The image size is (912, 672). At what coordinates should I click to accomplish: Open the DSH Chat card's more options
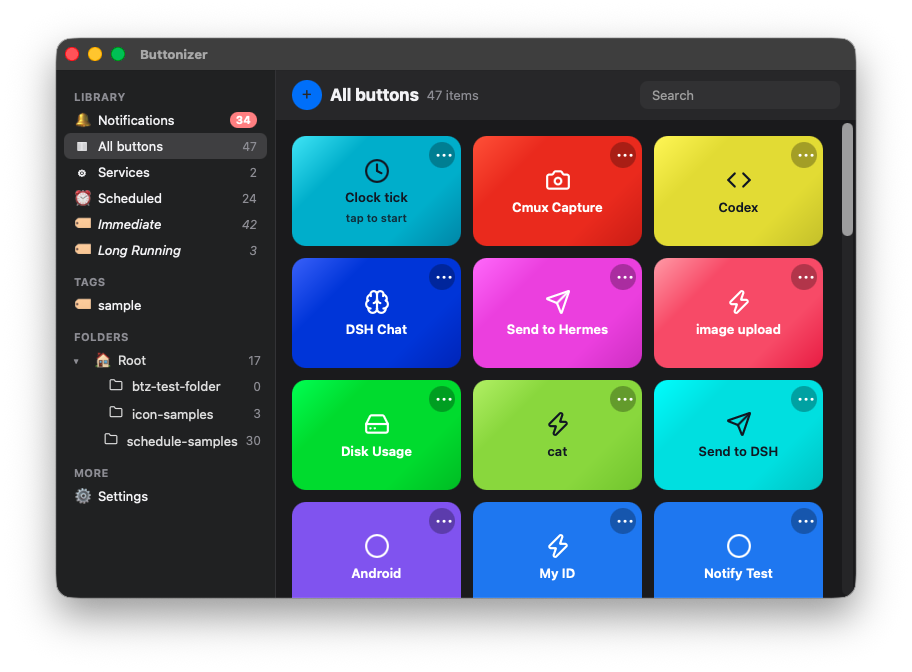(442, 278)
